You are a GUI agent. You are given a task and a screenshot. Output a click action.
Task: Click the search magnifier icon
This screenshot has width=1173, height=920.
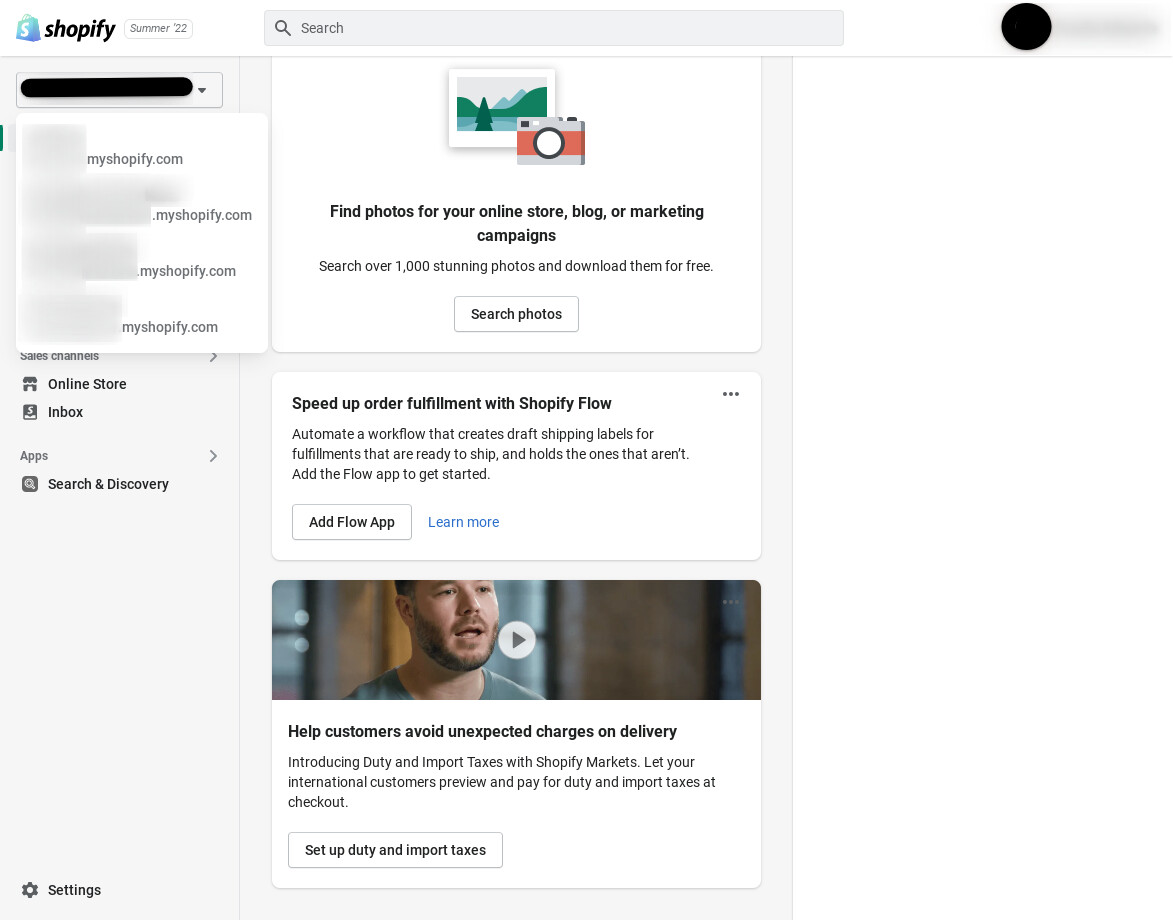click(x=283, y=28)
